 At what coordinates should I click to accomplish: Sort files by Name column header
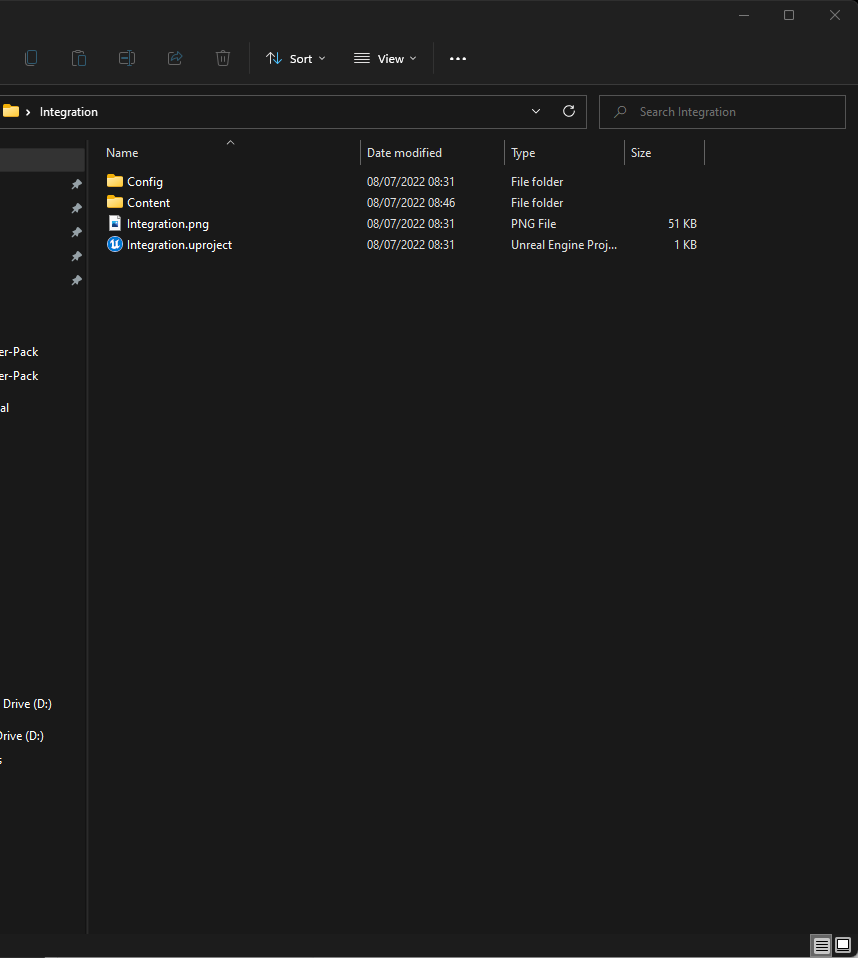coord(122,153)
